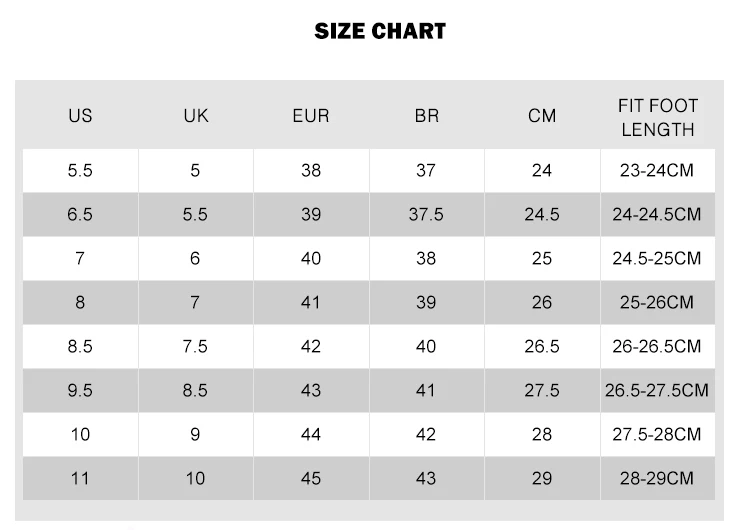Click EUR size 44 cell
The width and height of the screenshot is (738, 530).
pyautogui.click(x=311, y=434)
